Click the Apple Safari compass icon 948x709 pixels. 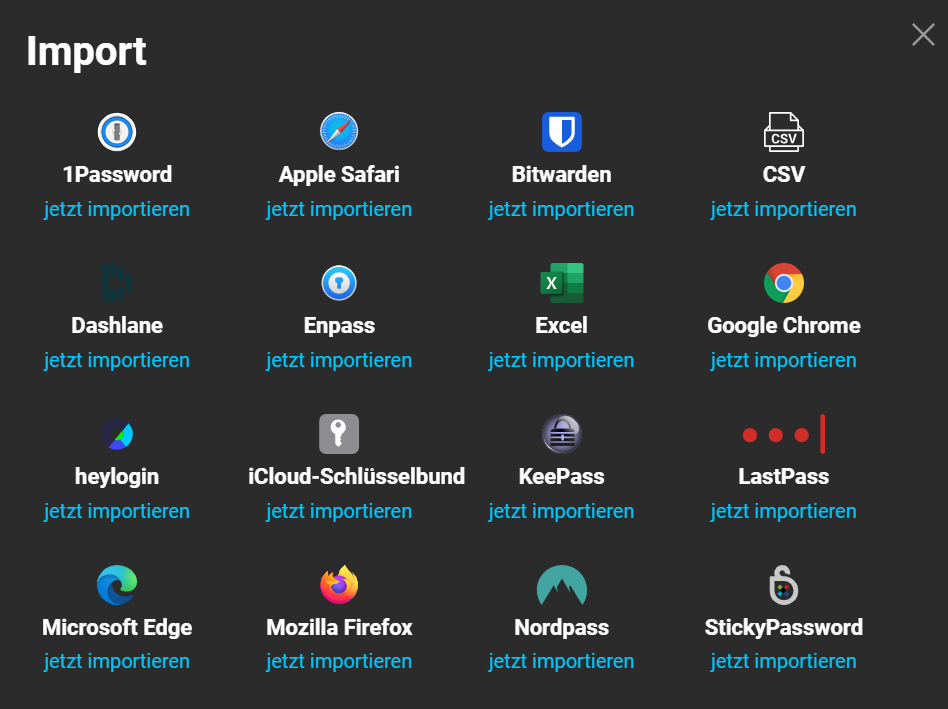pyautogui.click(x=339, y=132)
